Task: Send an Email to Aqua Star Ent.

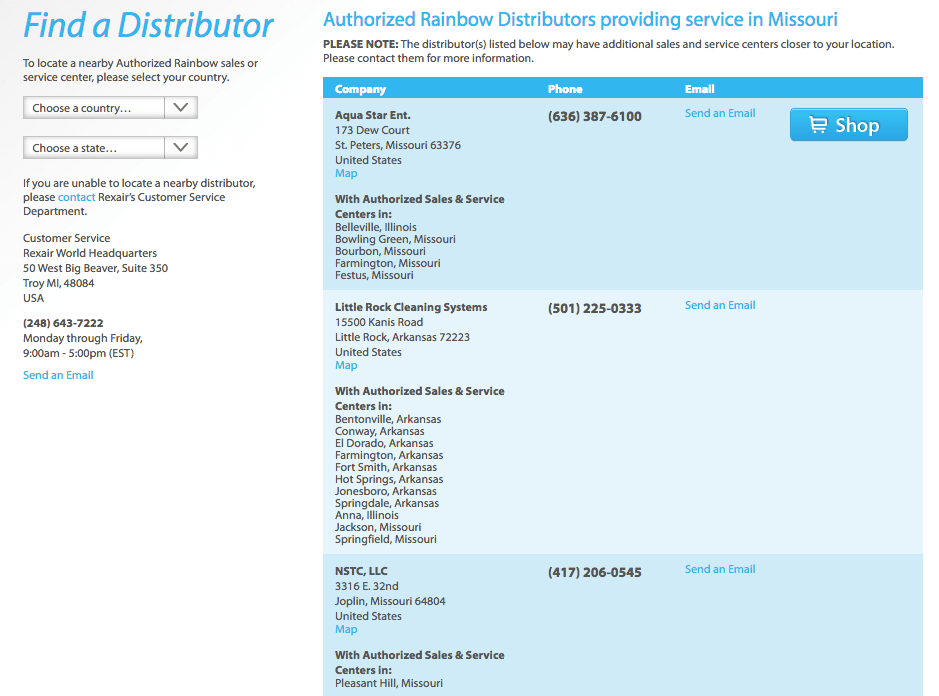Action: pos(720,113)
